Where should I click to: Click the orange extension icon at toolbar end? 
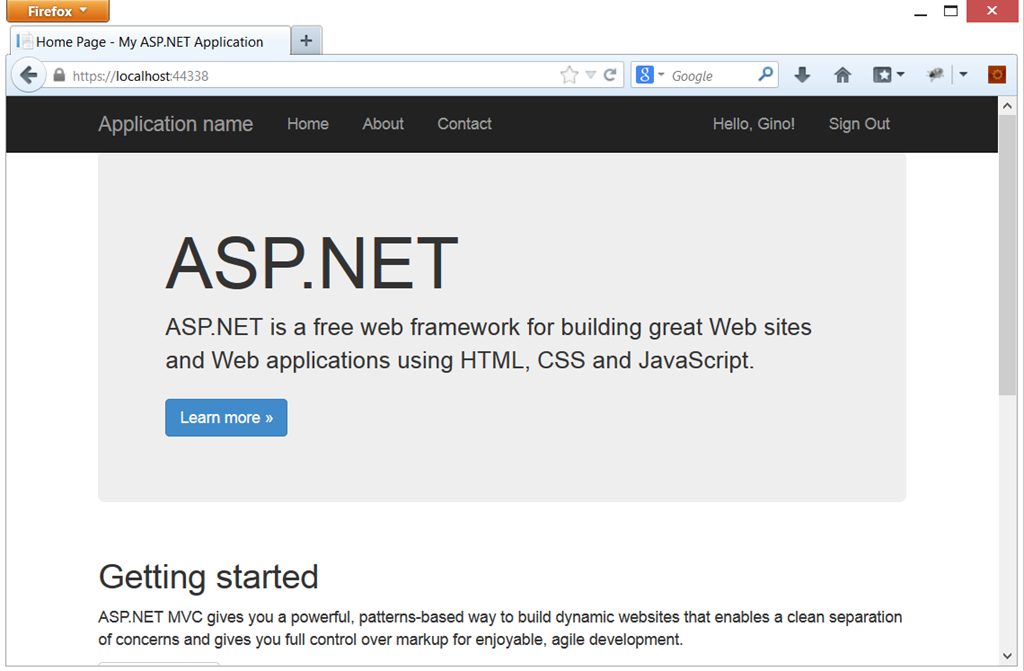pos(997,75)
